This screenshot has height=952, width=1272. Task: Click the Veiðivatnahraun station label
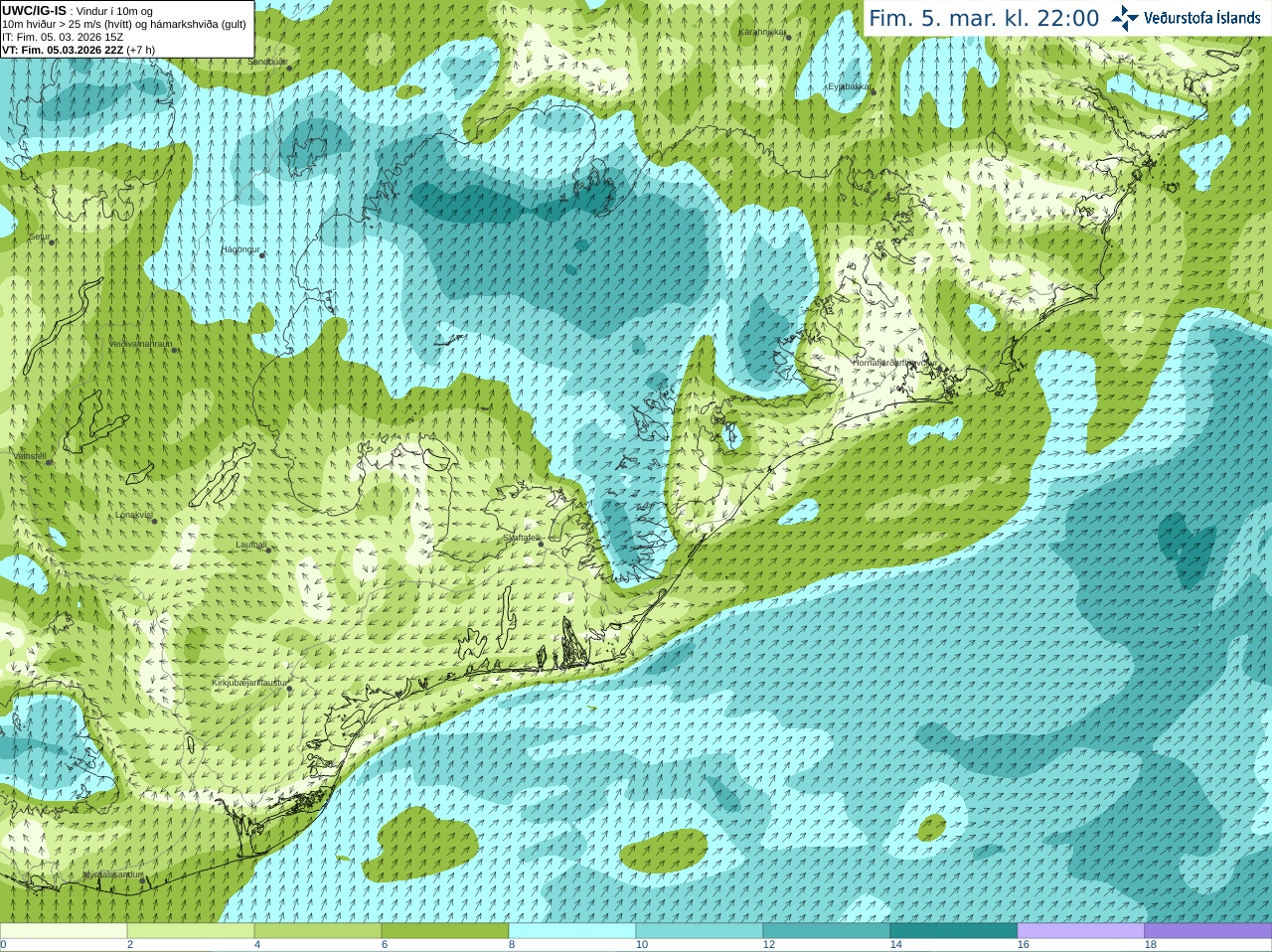[140, 344]
